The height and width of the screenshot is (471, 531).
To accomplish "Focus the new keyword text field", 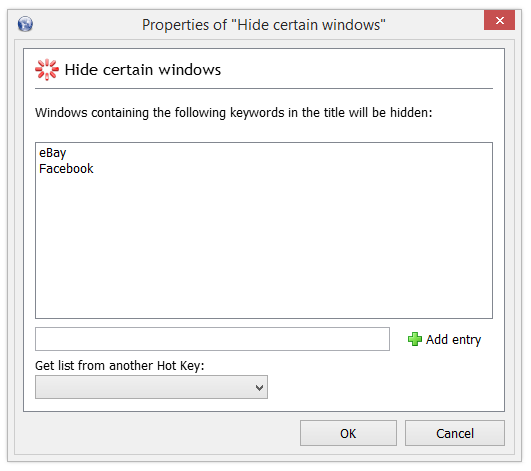I will 212,339.
